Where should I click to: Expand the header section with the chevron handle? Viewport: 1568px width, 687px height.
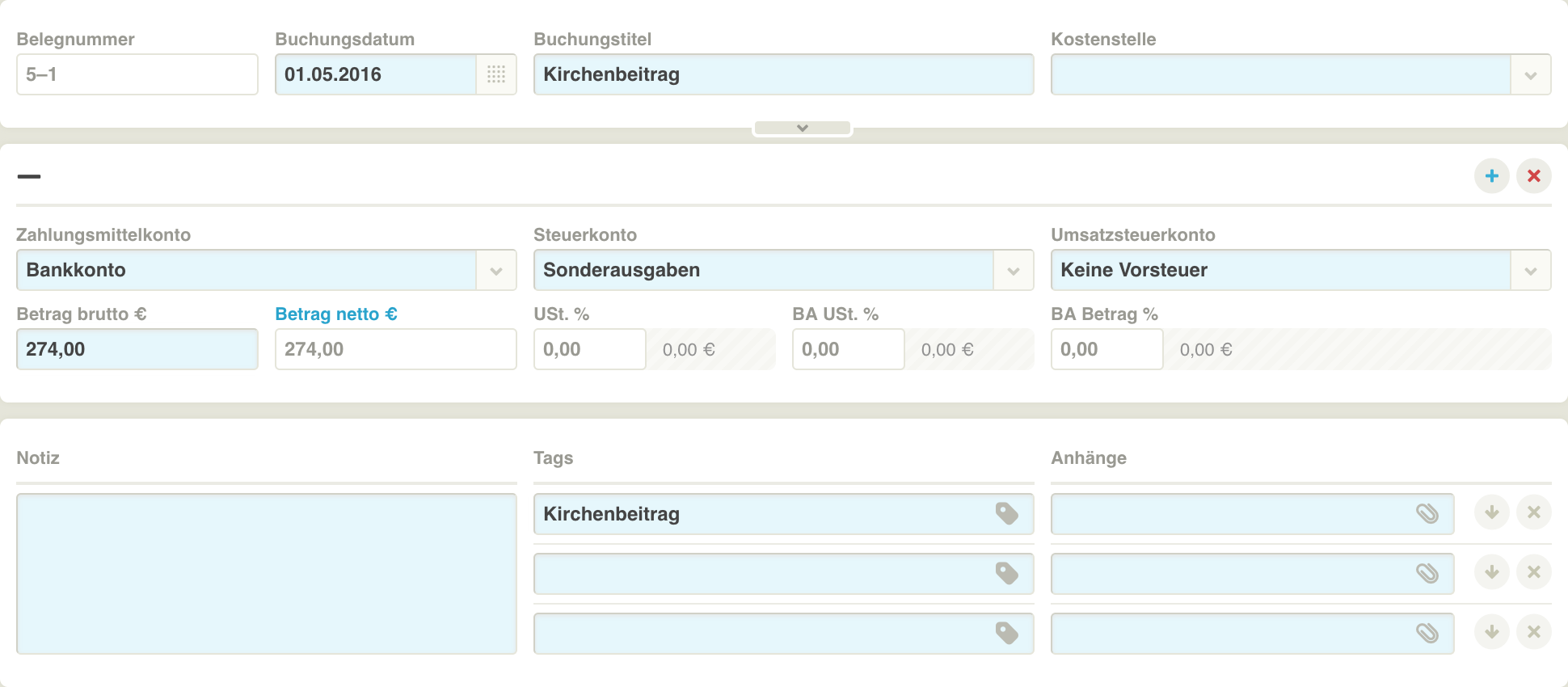tap(802, 129)
